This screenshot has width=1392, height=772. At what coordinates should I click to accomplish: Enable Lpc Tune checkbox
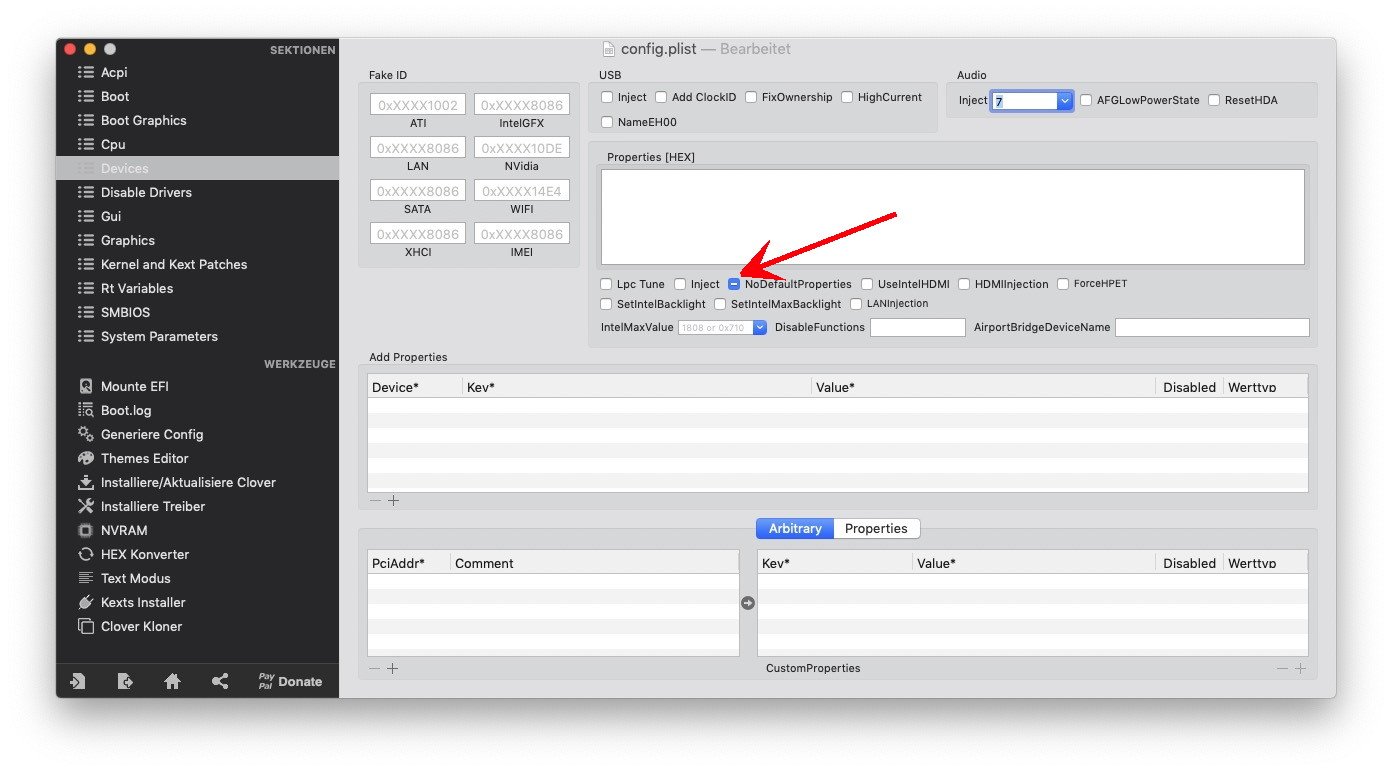606,284
